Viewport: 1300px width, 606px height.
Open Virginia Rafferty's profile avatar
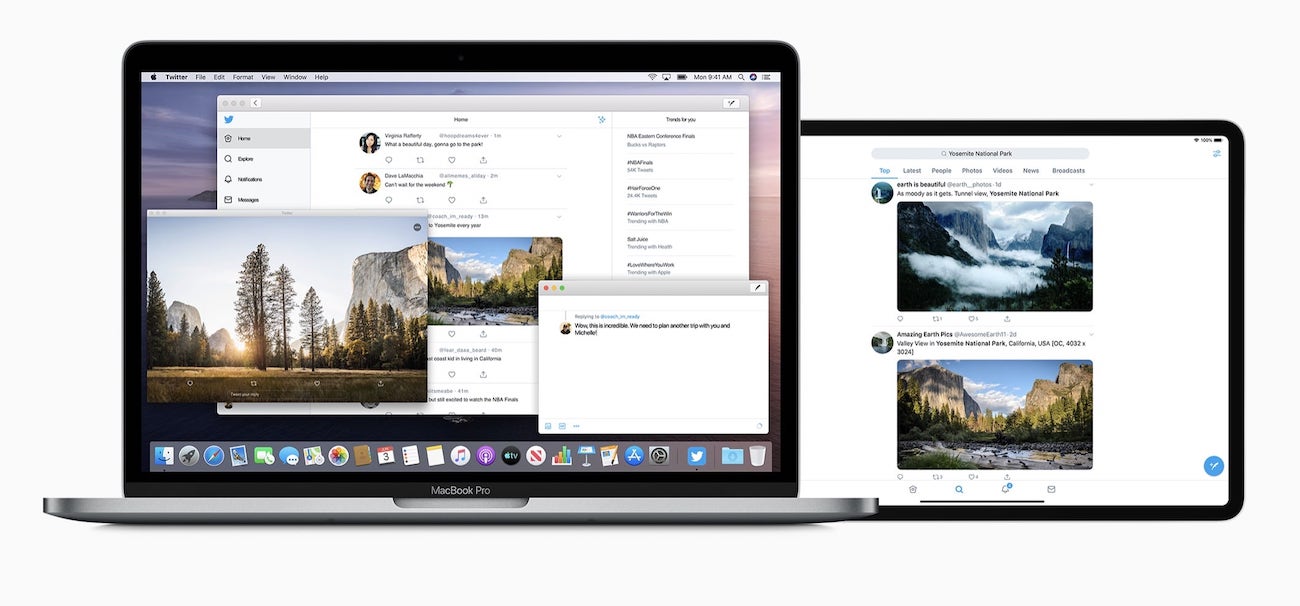(369, 143)
